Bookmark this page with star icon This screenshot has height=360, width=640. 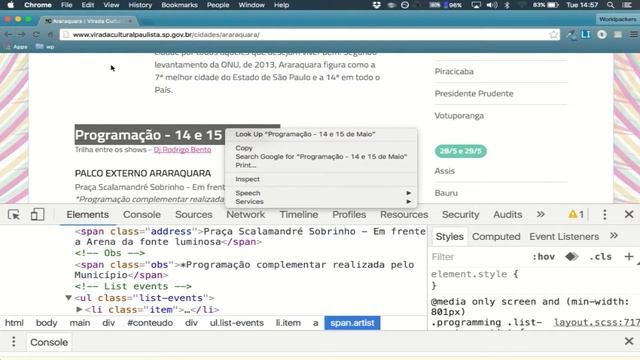click(x=553, y=35)
